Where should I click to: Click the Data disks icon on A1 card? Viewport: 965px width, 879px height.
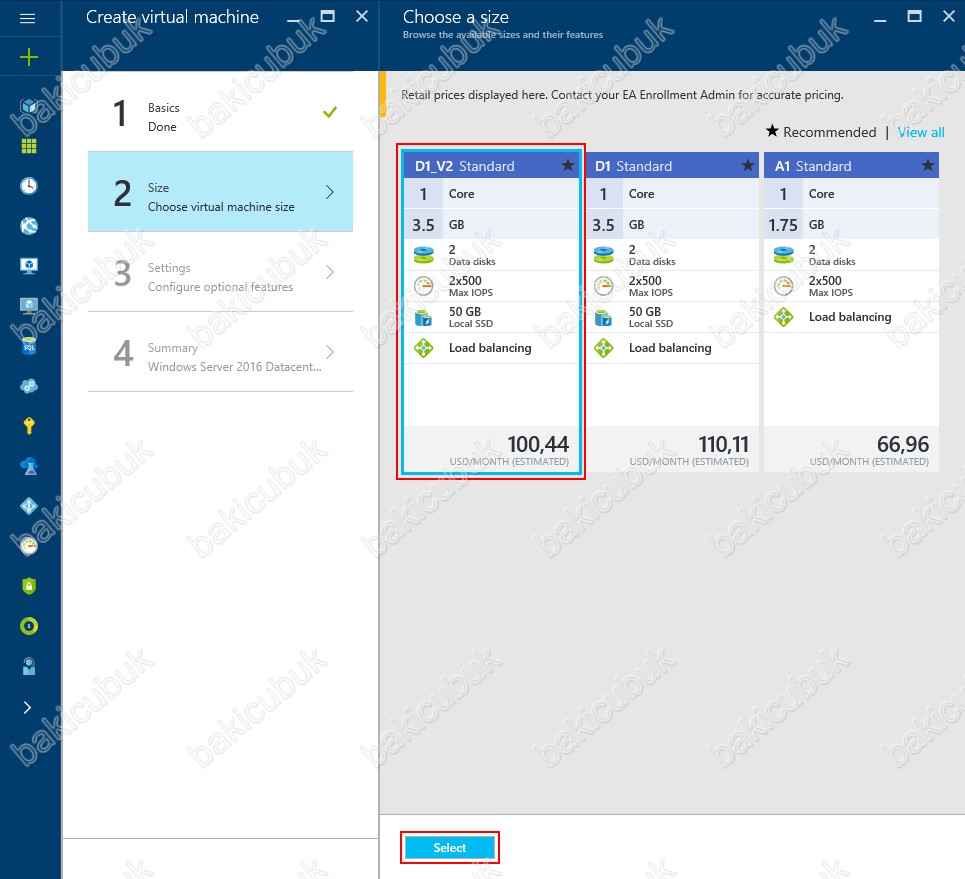click(x=783, y=255)
